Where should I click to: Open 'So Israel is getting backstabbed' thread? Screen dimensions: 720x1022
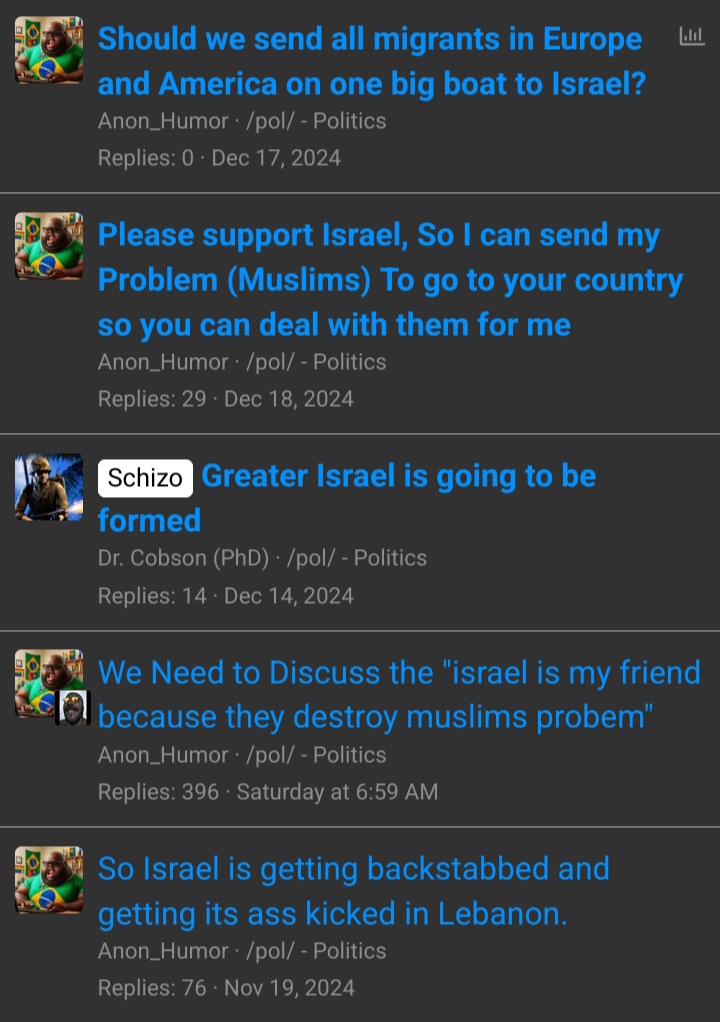(353, 891)
